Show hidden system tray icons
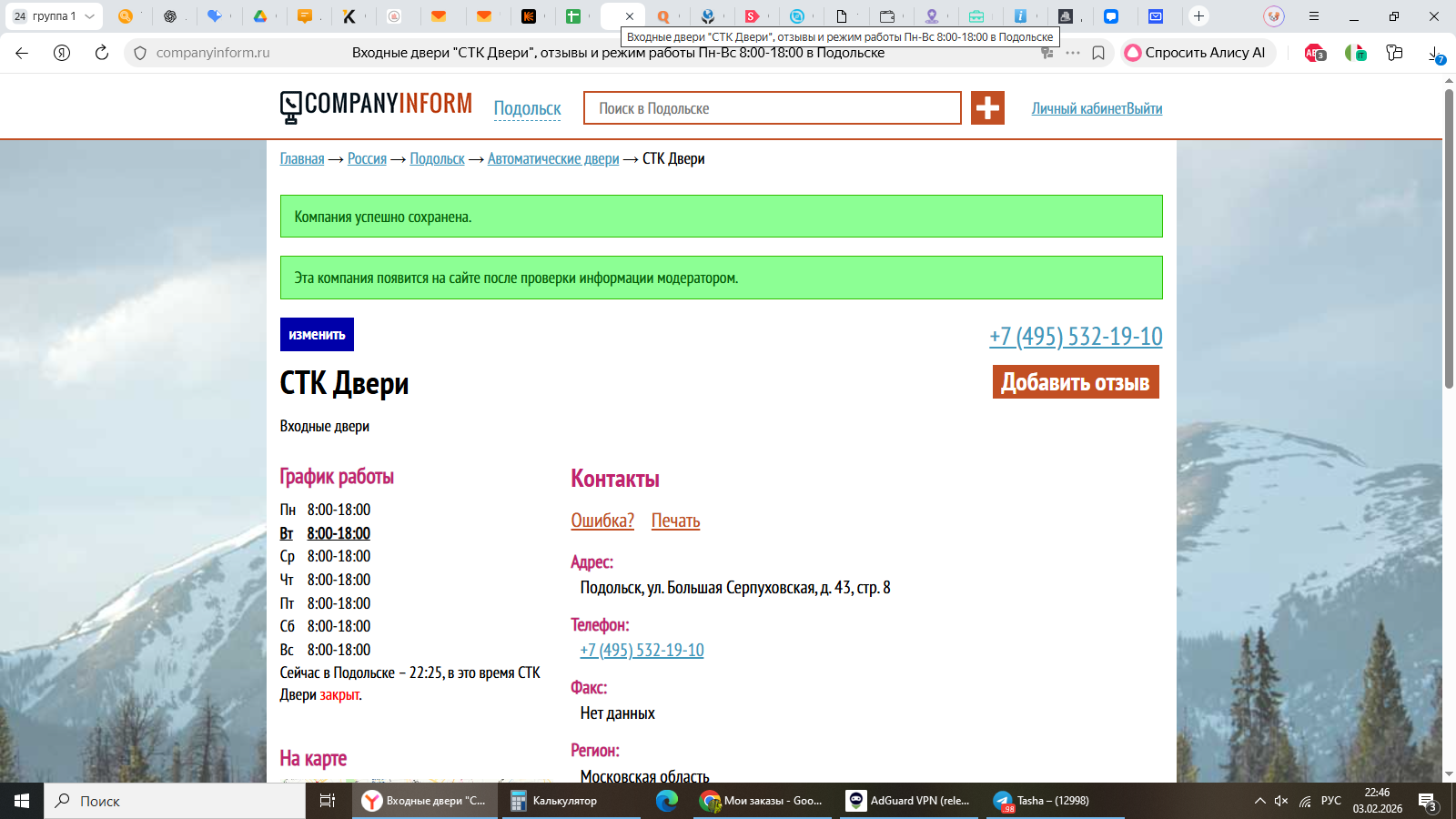The image size is (1456, 819). 1260,801
